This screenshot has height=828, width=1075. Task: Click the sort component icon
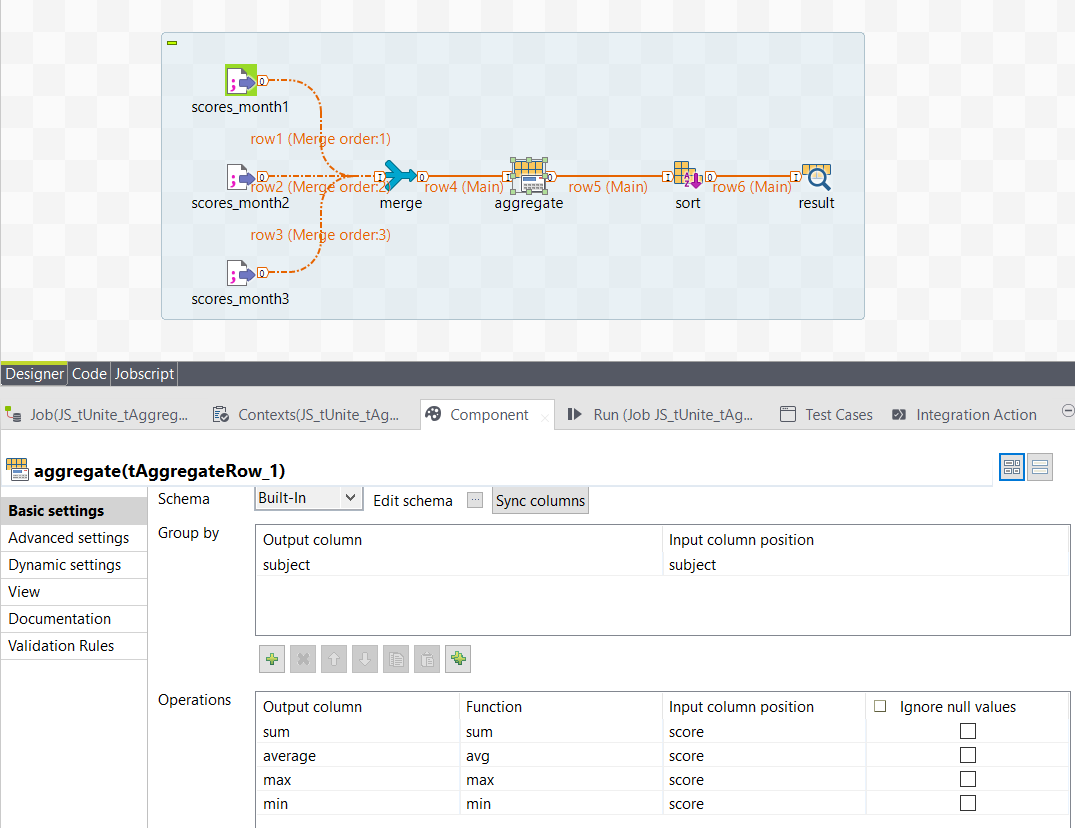pos(687,176)
